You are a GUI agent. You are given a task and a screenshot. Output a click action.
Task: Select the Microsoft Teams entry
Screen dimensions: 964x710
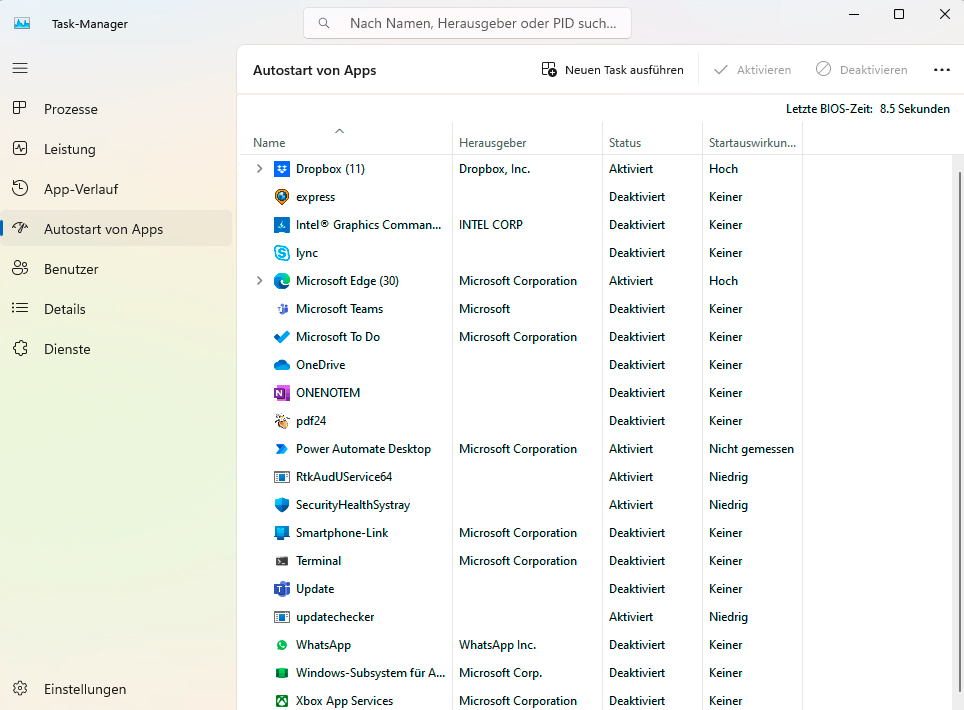[x=340, y=308]
